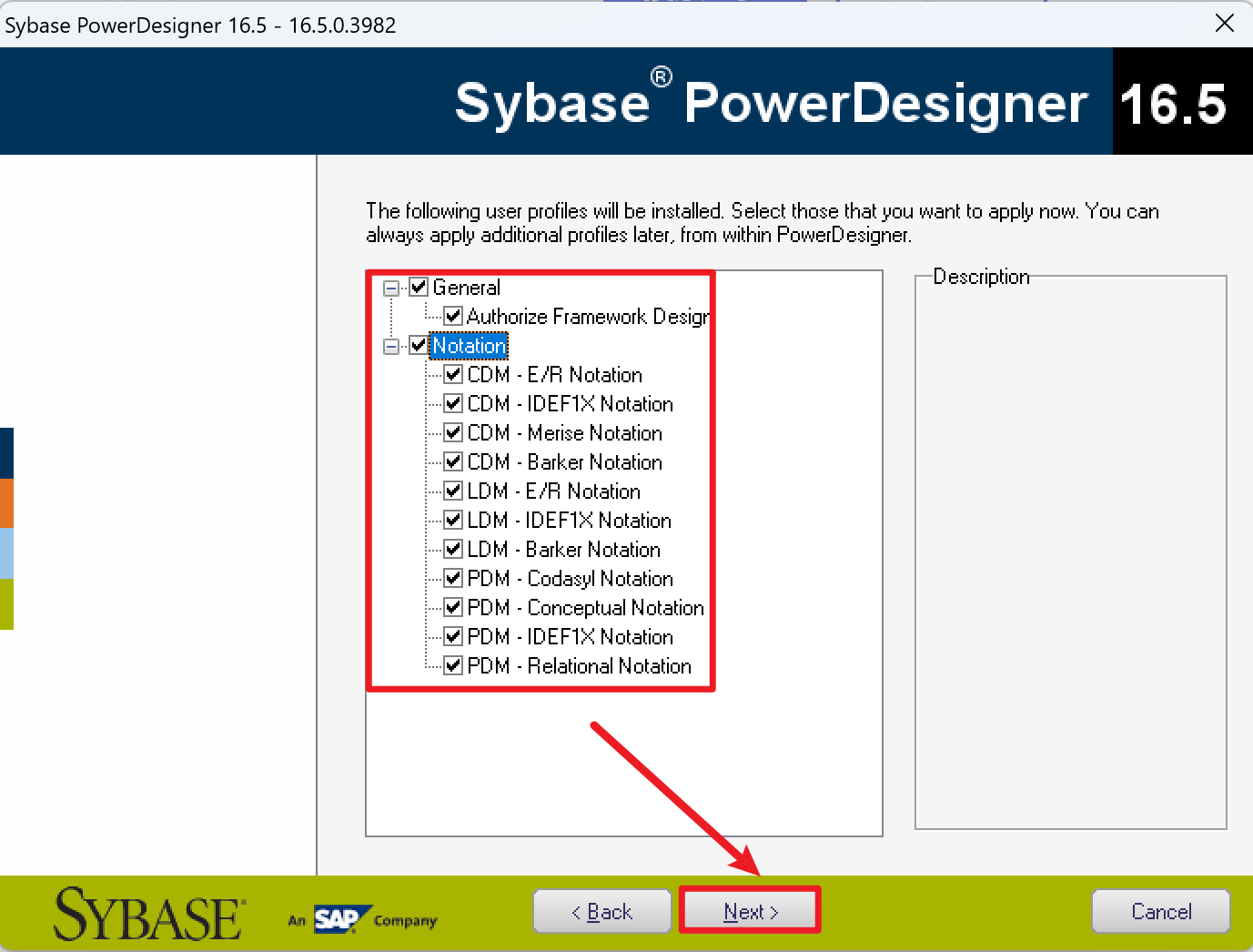This screenshot has width=1253, height=952.
Task: Proceed by clicking Next
Action: click(x=749, y=910)
